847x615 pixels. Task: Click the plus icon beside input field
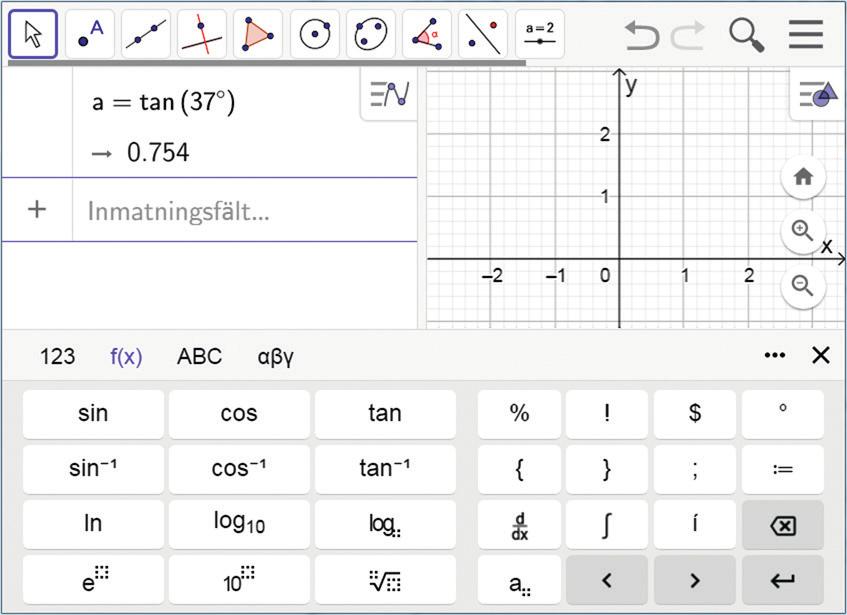point(37,209)
